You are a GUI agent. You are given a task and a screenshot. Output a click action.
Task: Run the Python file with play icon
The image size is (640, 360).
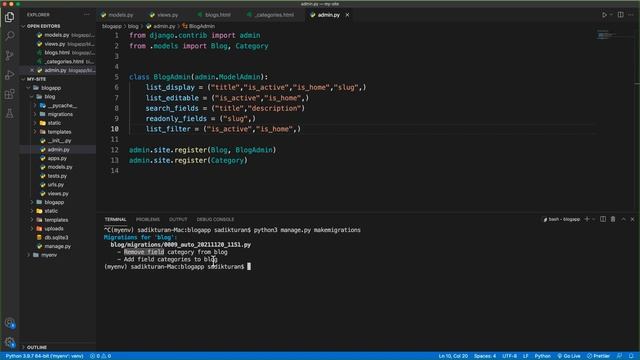(x=604, y=15)
